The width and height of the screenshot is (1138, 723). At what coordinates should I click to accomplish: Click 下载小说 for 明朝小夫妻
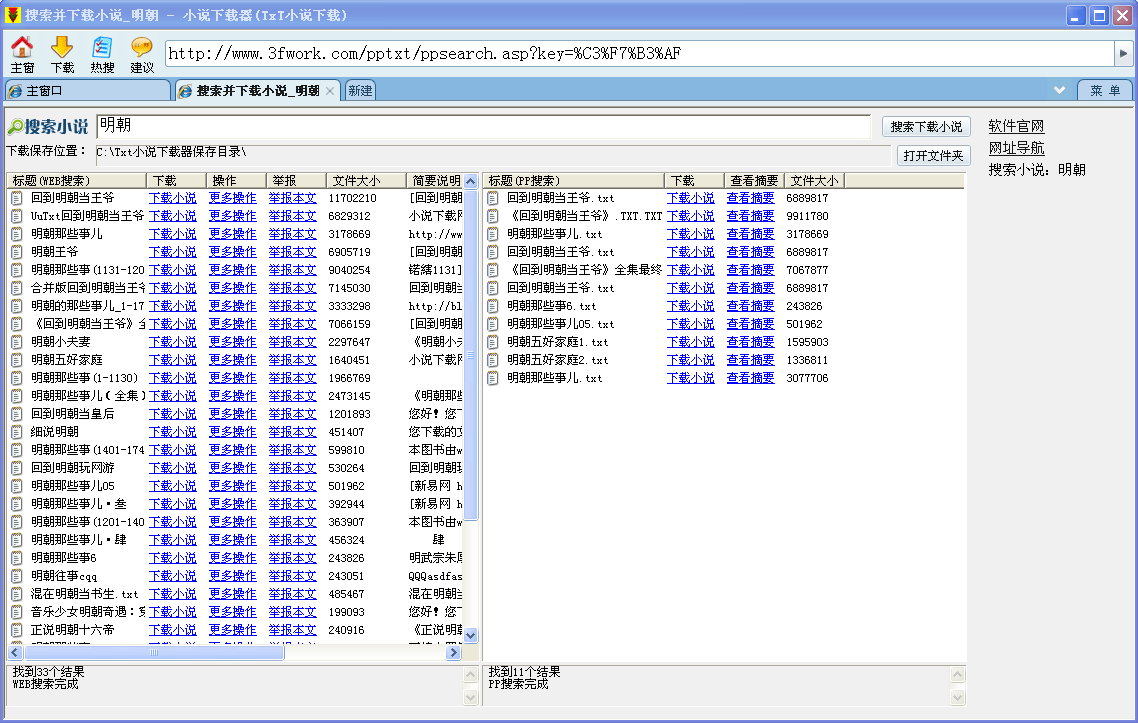tap(172, 342)
